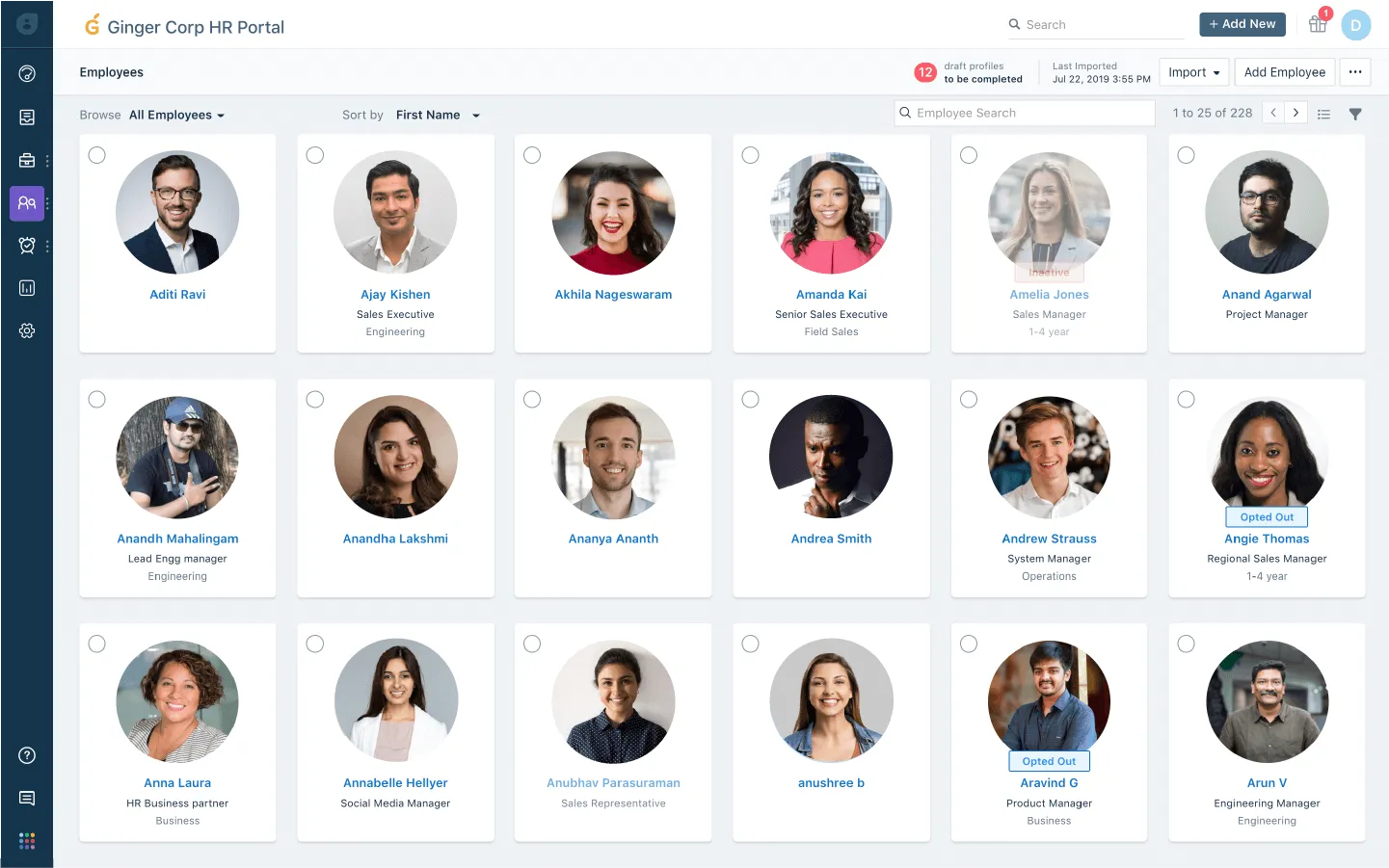This screenshot has width=1389, height=868.
Task: Click the gift notifications icon
Action: (x=1318, y=24)
